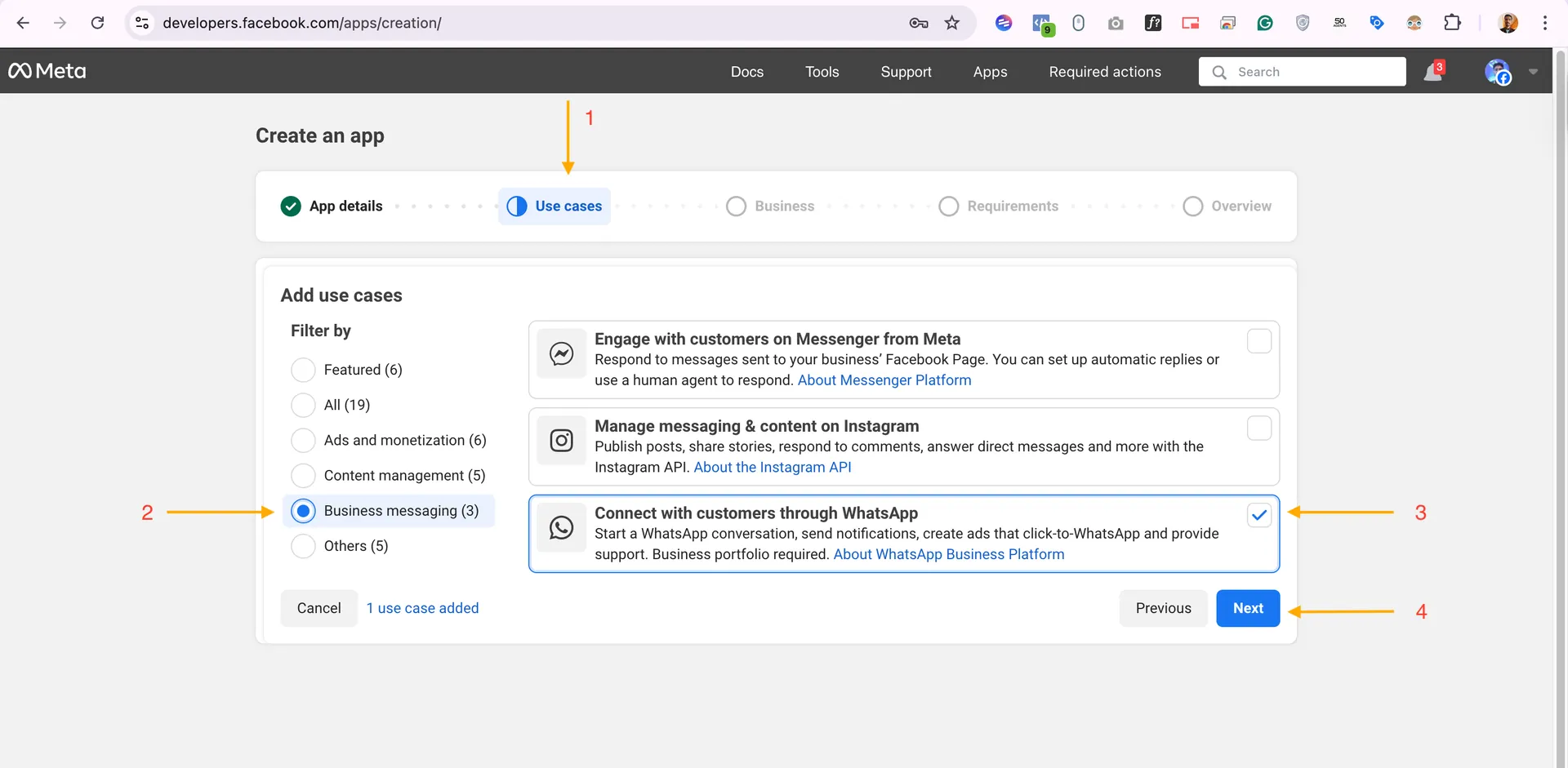Open '1 use case added' link

(423, 608)
